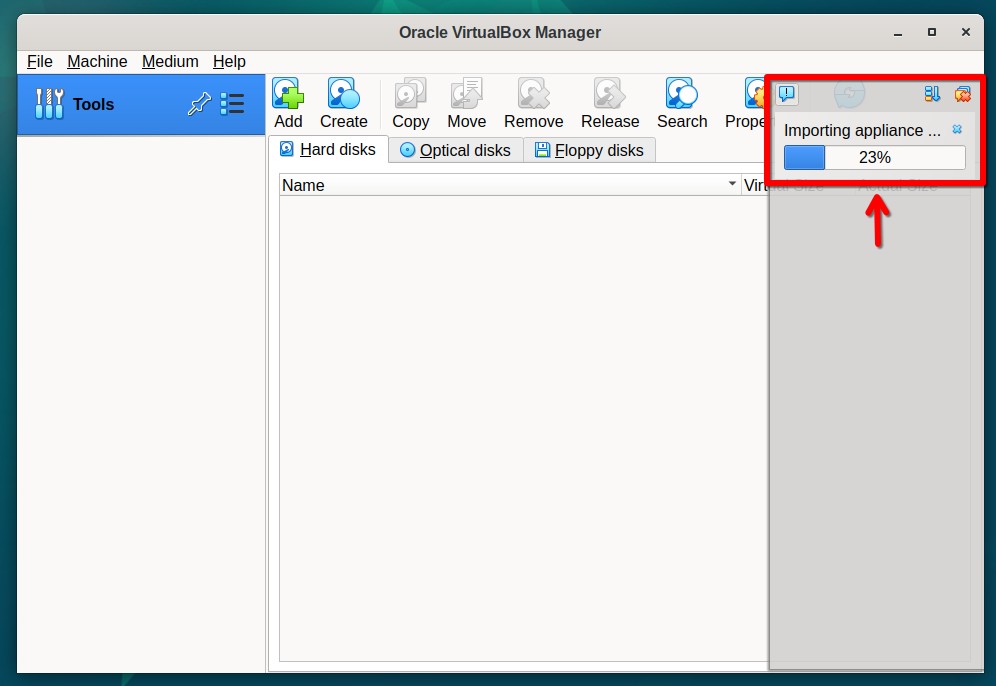996x686 pixels.
Task: Open the Tools list menu icon
Action: tap(232, 104)
